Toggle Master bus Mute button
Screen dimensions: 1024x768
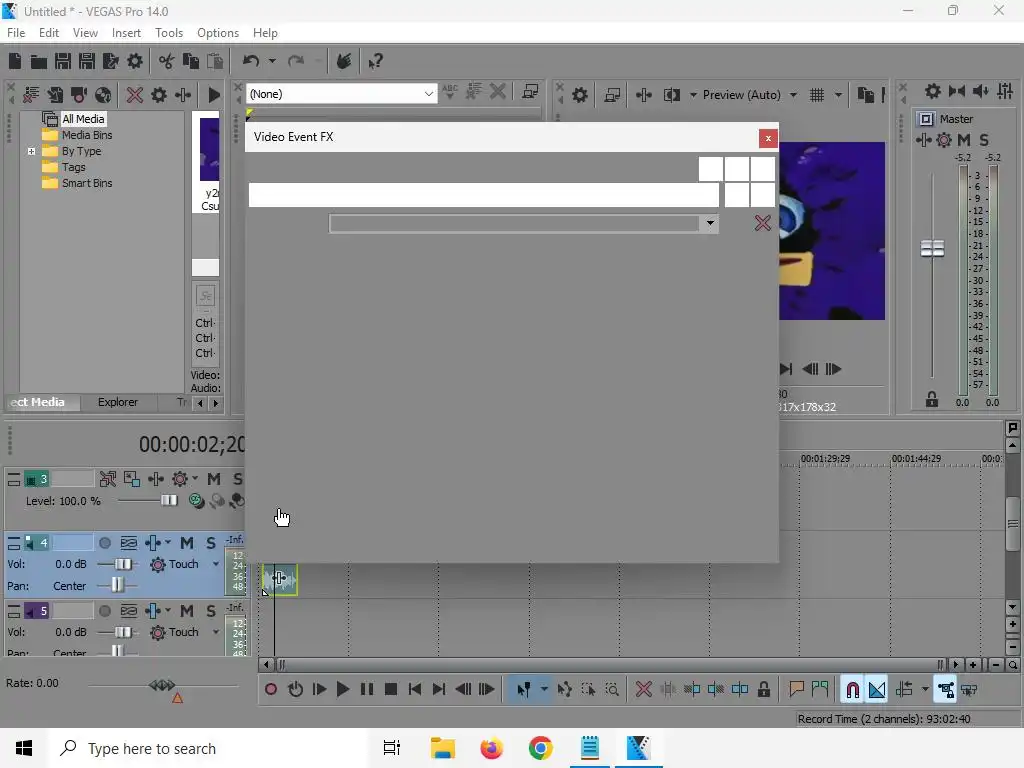point(963,140)
